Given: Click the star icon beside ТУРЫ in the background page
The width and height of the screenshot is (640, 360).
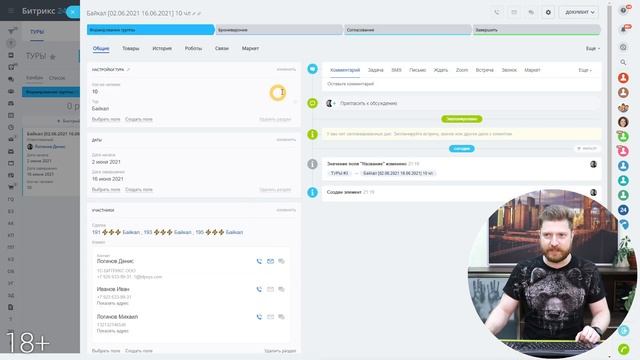Looking at the screenshot, I should click(x=52, y=57).
